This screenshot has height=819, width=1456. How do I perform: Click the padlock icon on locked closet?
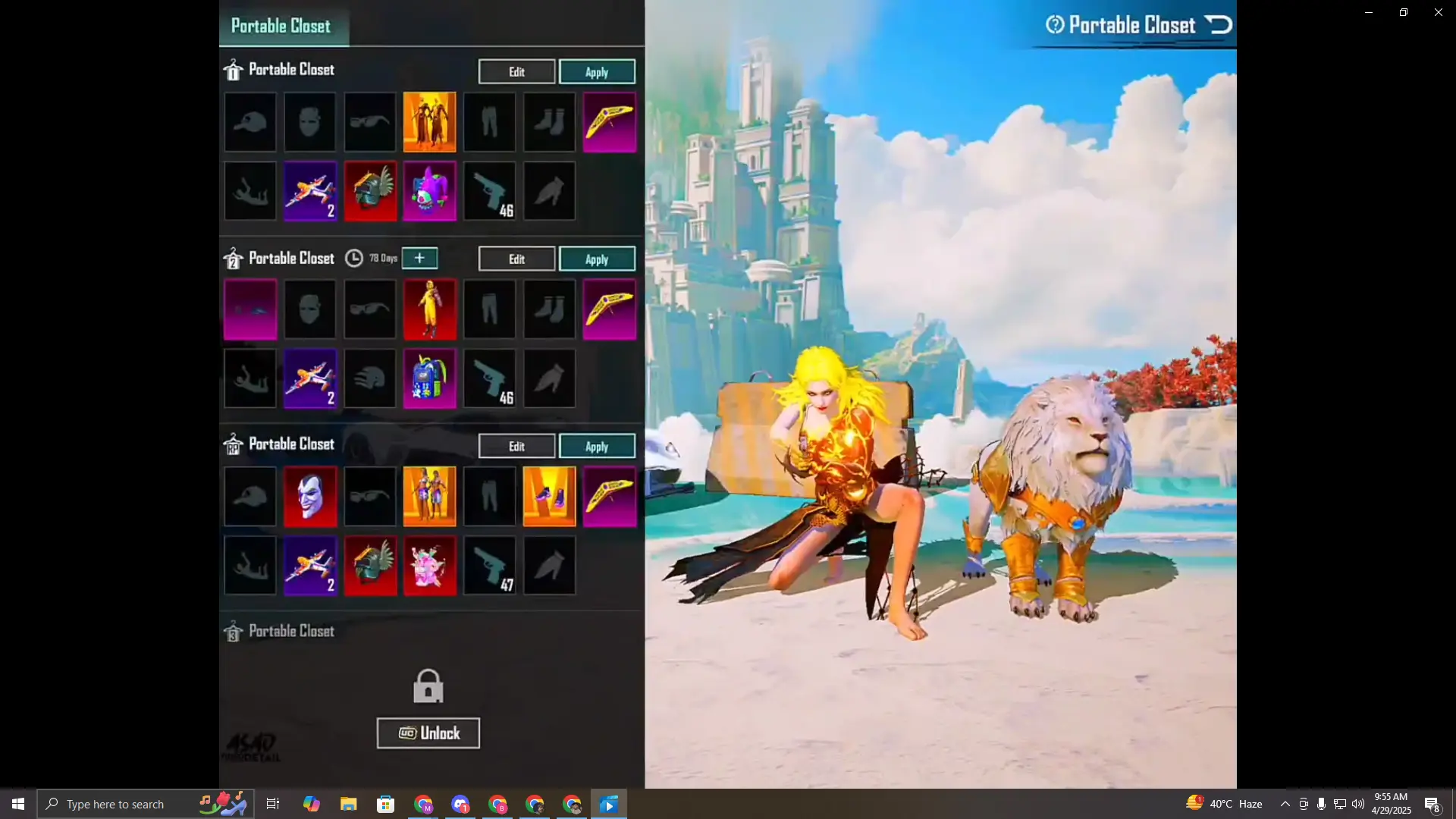428,686
